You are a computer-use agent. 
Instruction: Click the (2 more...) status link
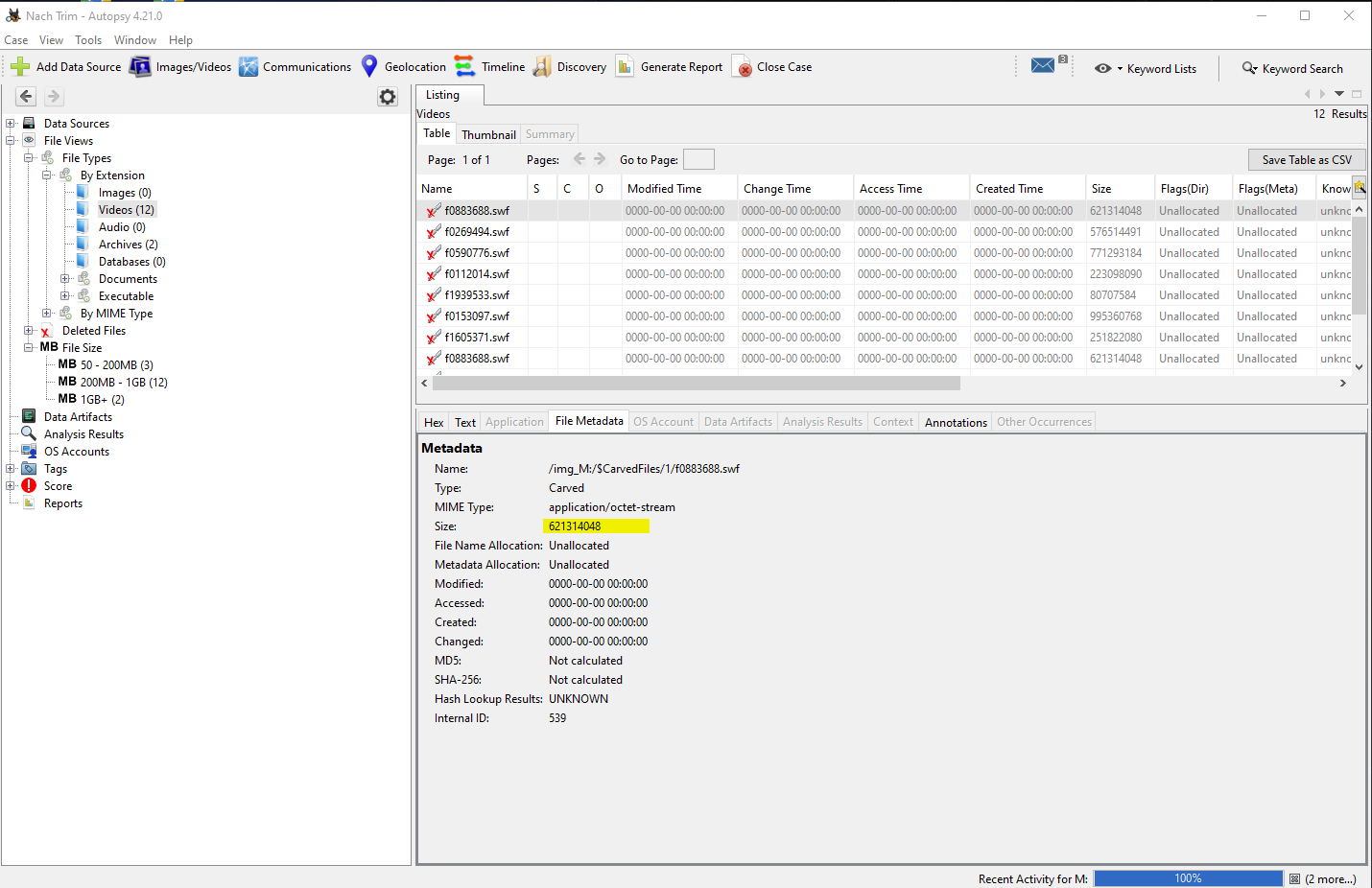coord(1331,878)
